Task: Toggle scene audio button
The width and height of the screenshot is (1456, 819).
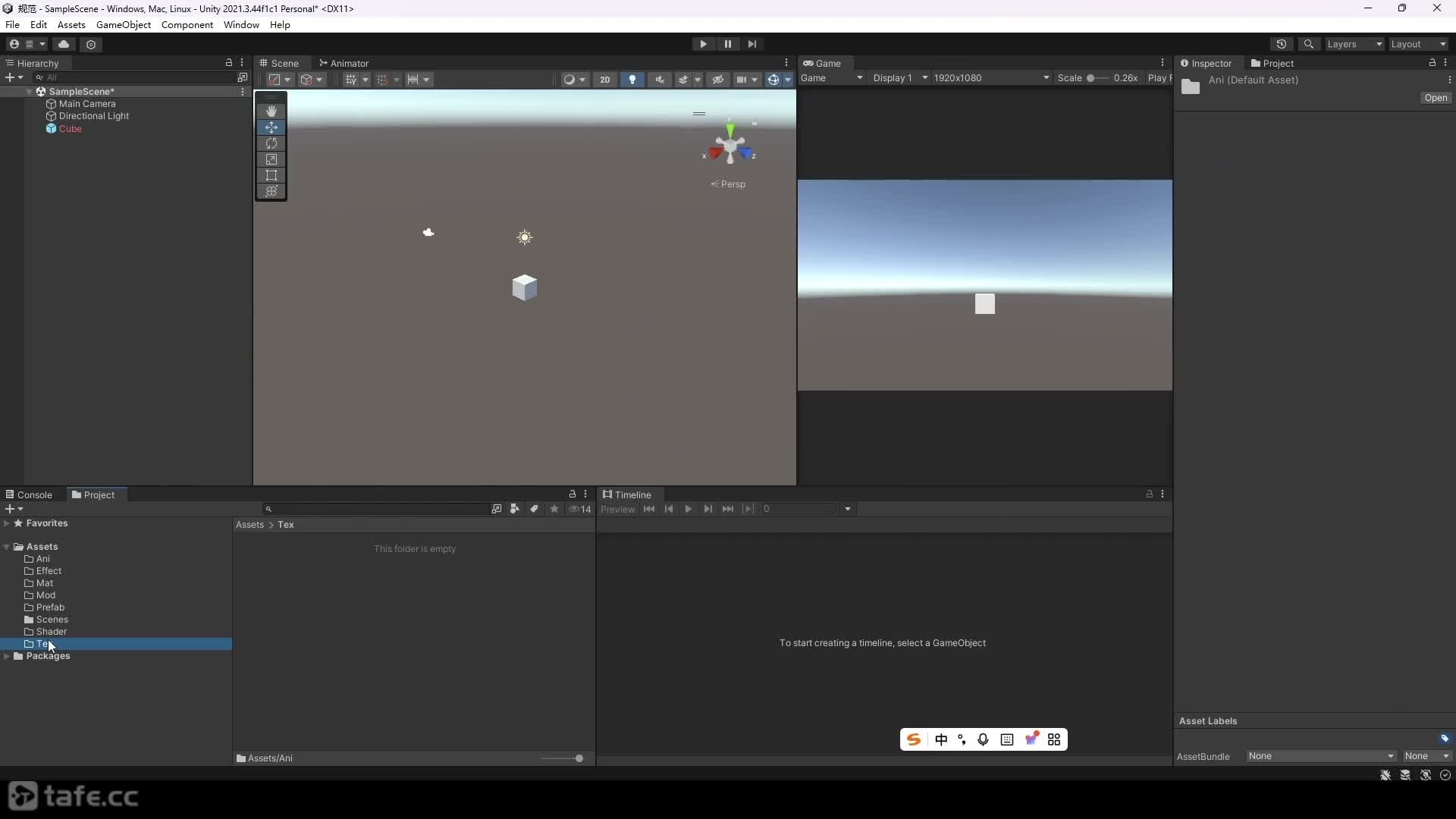Action: [x=660, y=80]
